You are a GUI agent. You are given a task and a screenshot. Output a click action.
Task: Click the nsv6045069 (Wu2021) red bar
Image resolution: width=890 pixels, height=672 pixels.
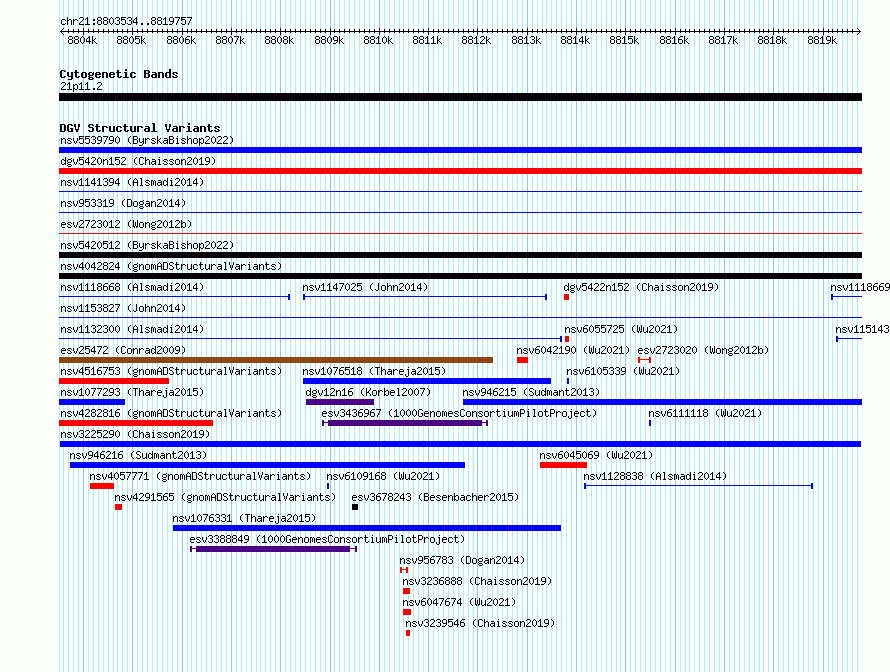click(x=564, y=465)
